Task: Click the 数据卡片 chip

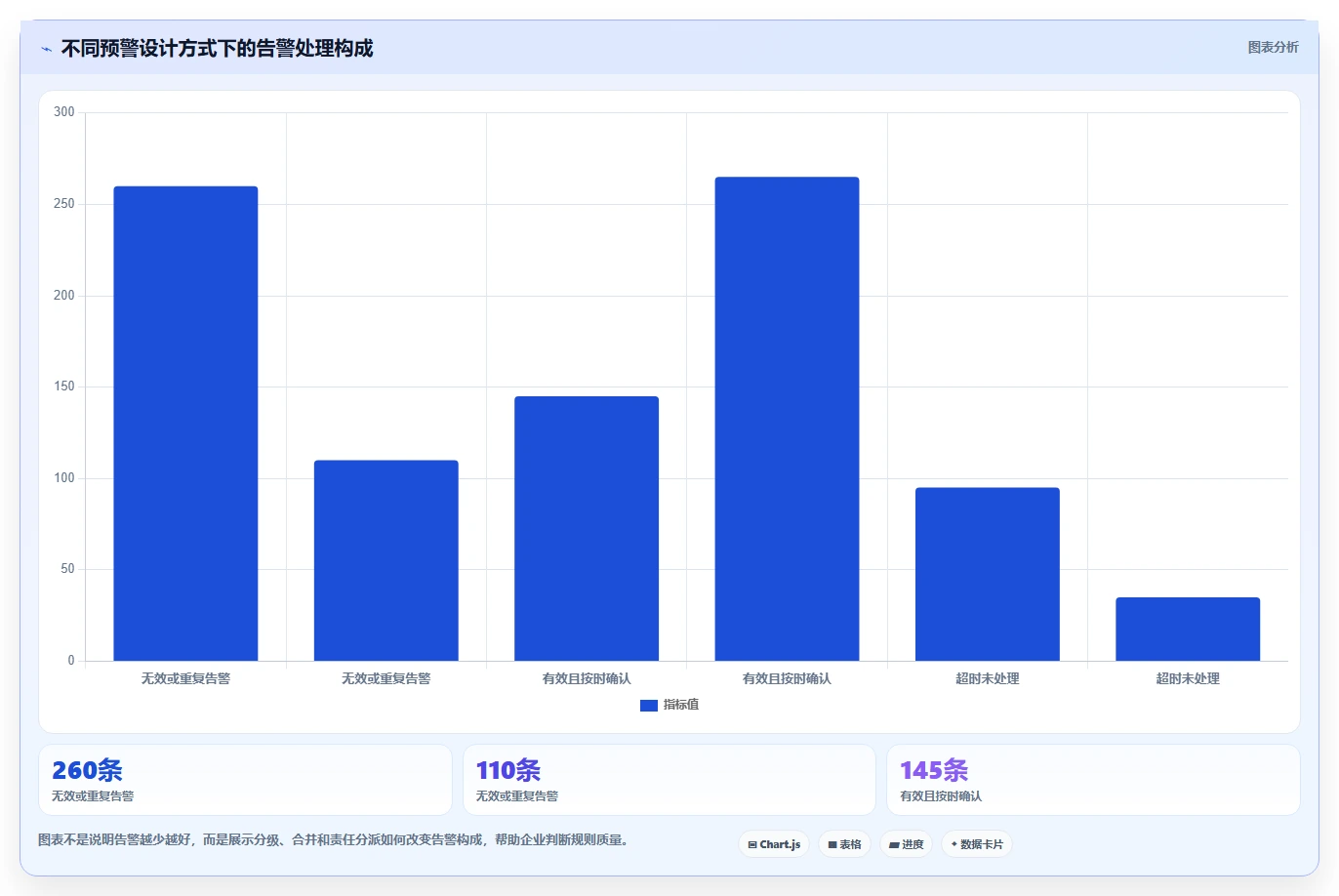Action: (976, 844)
